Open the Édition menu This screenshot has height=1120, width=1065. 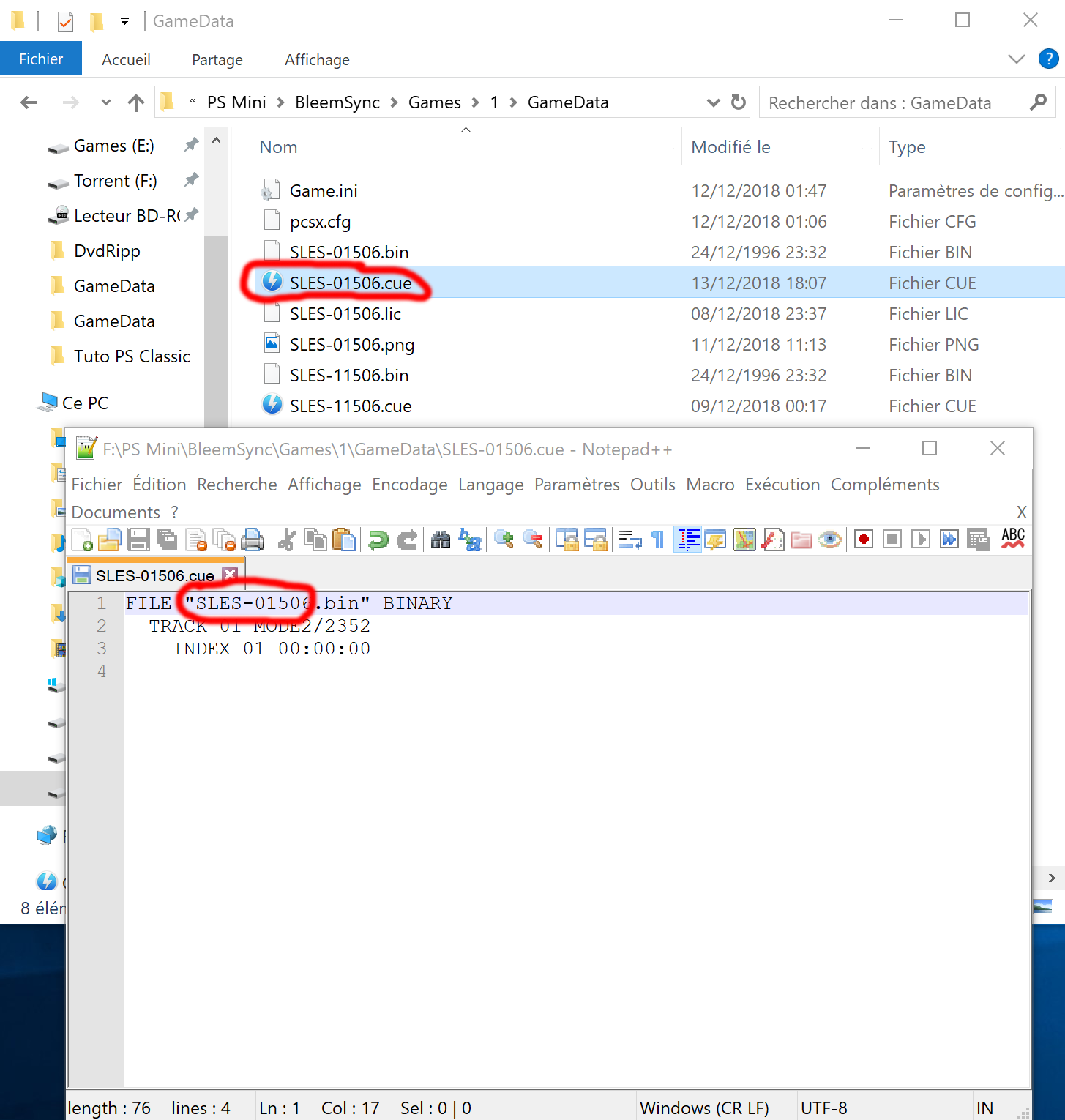pyautogui.click(x=160, y=485)
